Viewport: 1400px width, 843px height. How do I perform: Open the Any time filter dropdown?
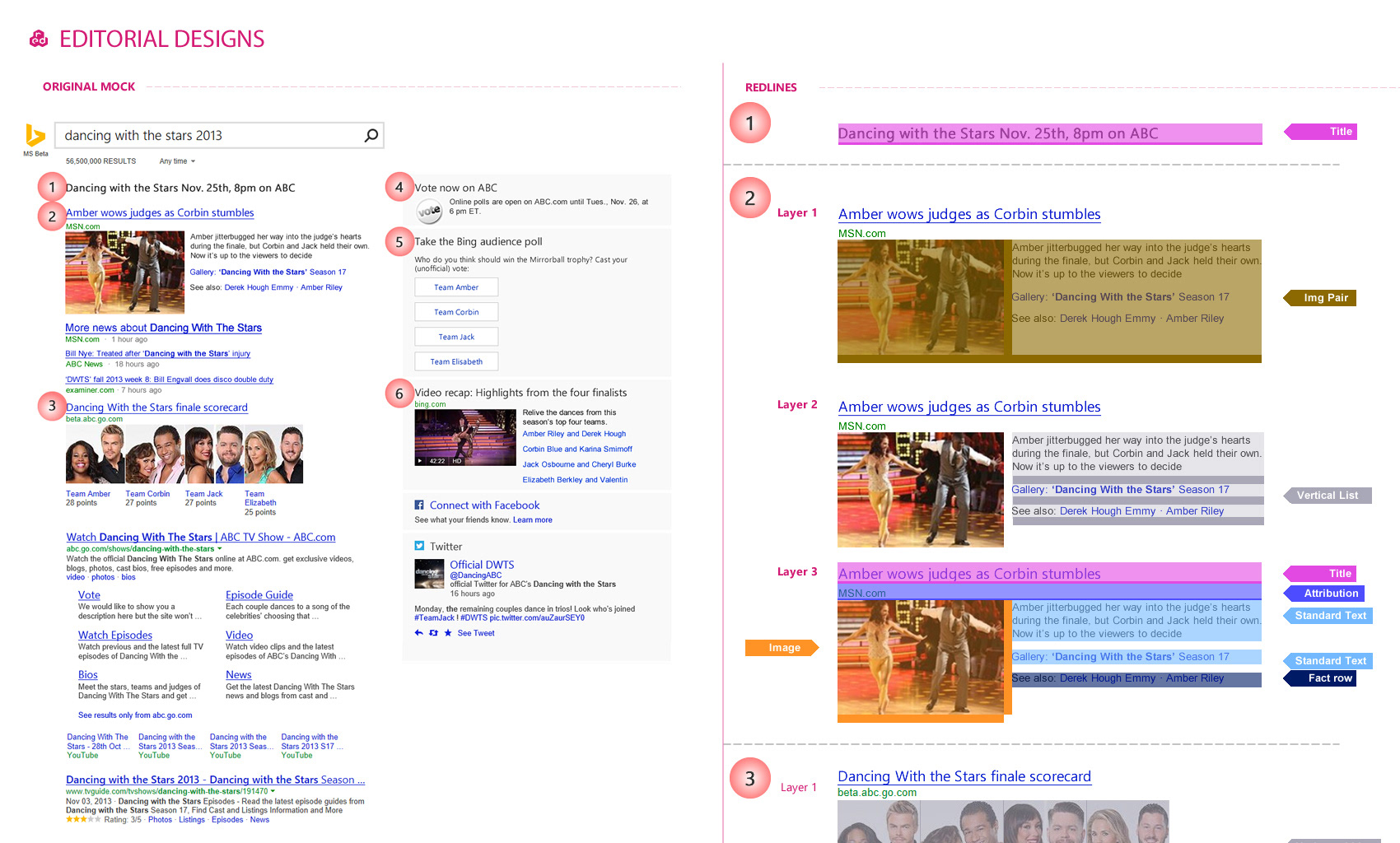177,161
